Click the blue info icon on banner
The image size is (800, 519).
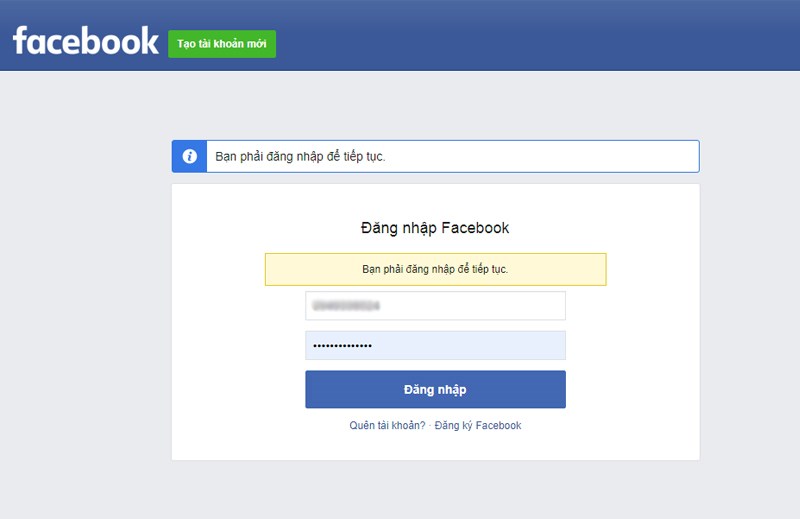[189, 156]
